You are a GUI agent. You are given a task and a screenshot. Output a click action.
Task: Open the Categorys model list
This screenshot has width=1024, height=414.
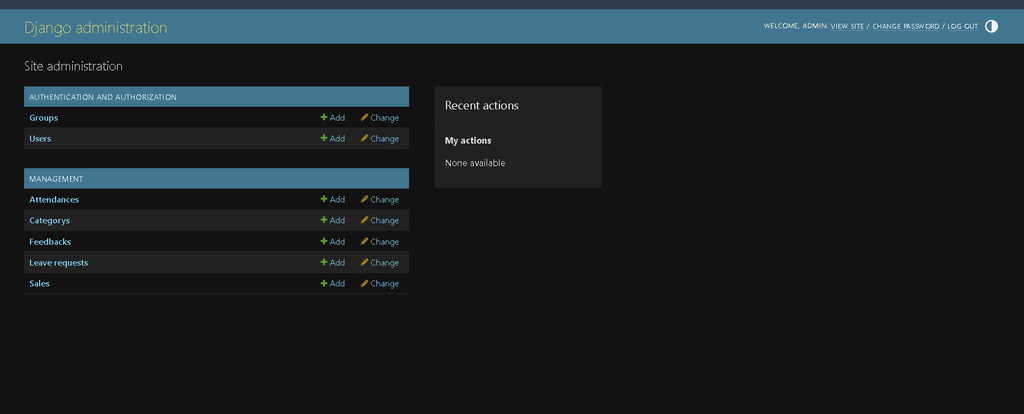(x=50, y=220)
